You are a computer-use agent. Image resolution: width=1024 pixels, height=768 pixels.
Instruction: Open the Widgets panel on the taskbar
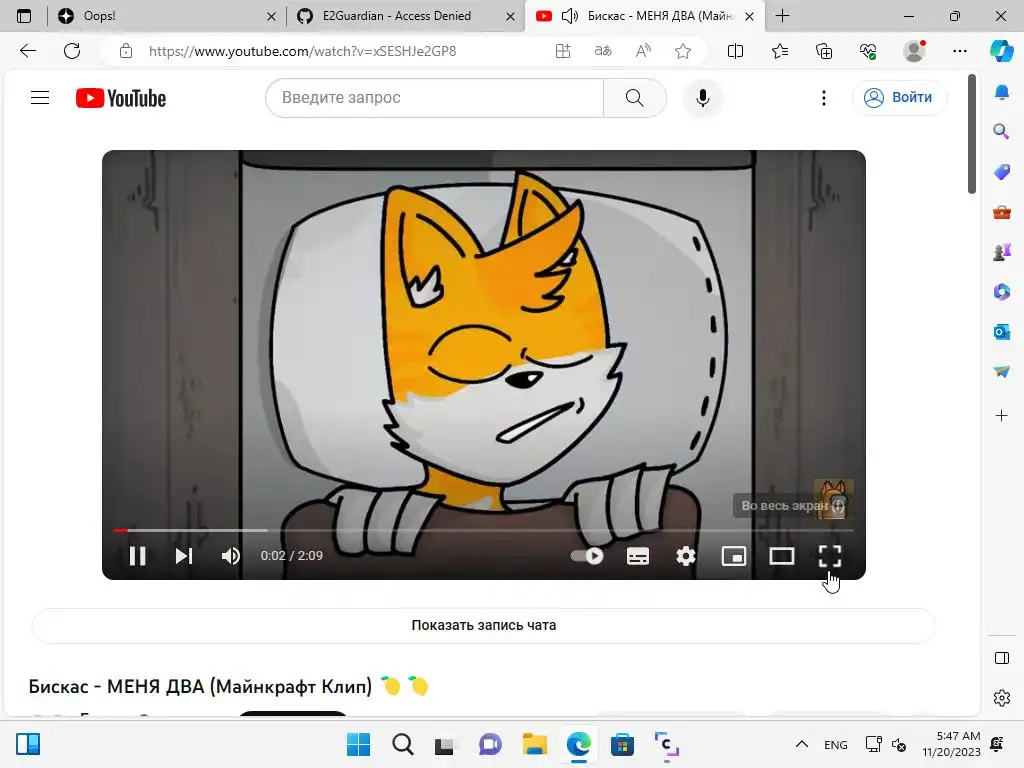(x=28, y=744)
